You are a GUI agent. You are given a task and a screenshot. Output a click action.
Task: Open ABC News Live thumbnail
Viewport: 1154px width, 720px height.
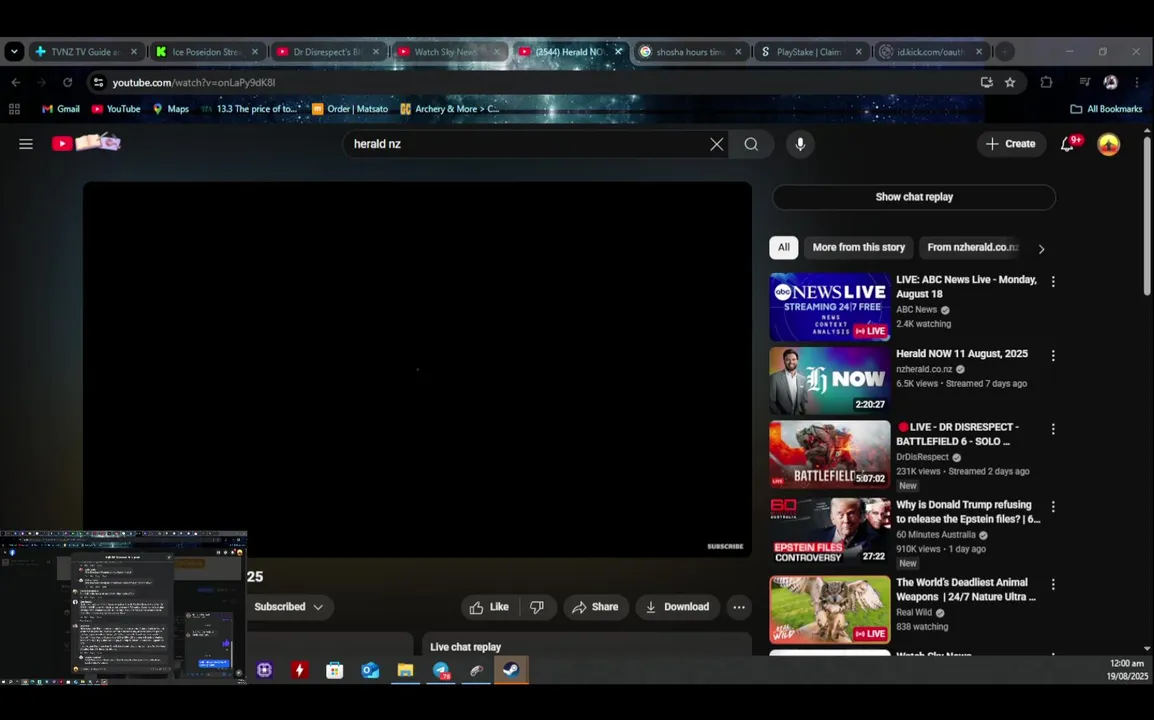(829, 307)
